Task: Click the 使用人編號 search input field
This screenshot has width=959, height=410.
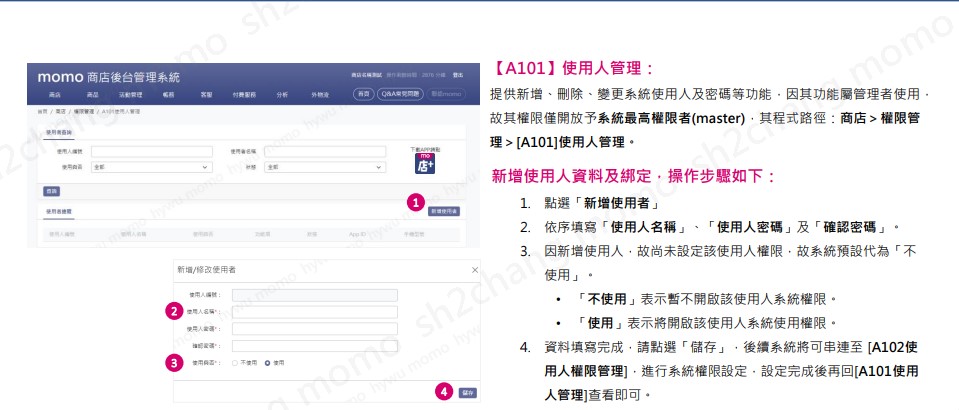Action: (151, 152)
